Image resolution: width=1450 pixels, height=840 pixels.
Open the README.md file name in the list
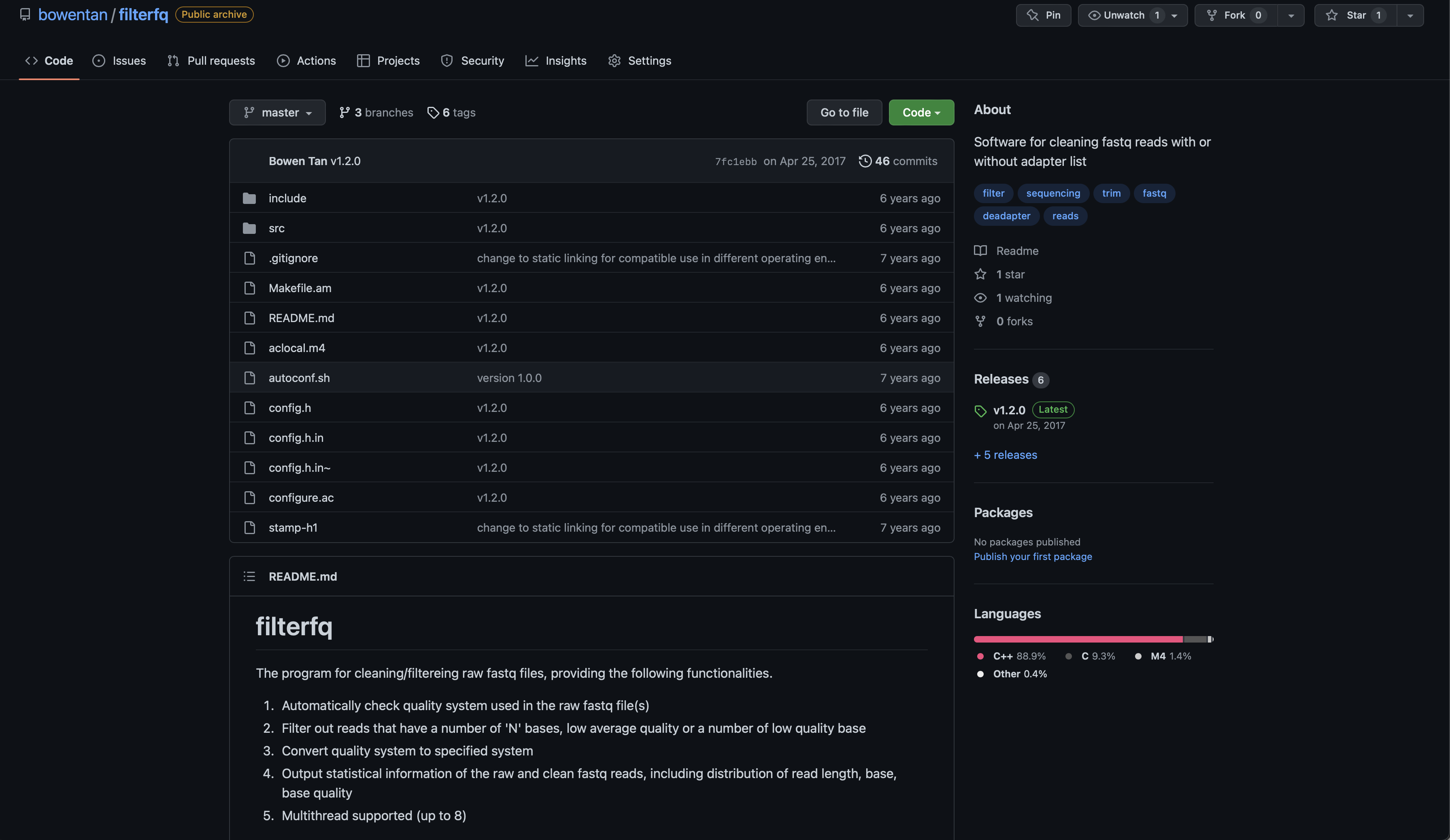coord(302,318)
